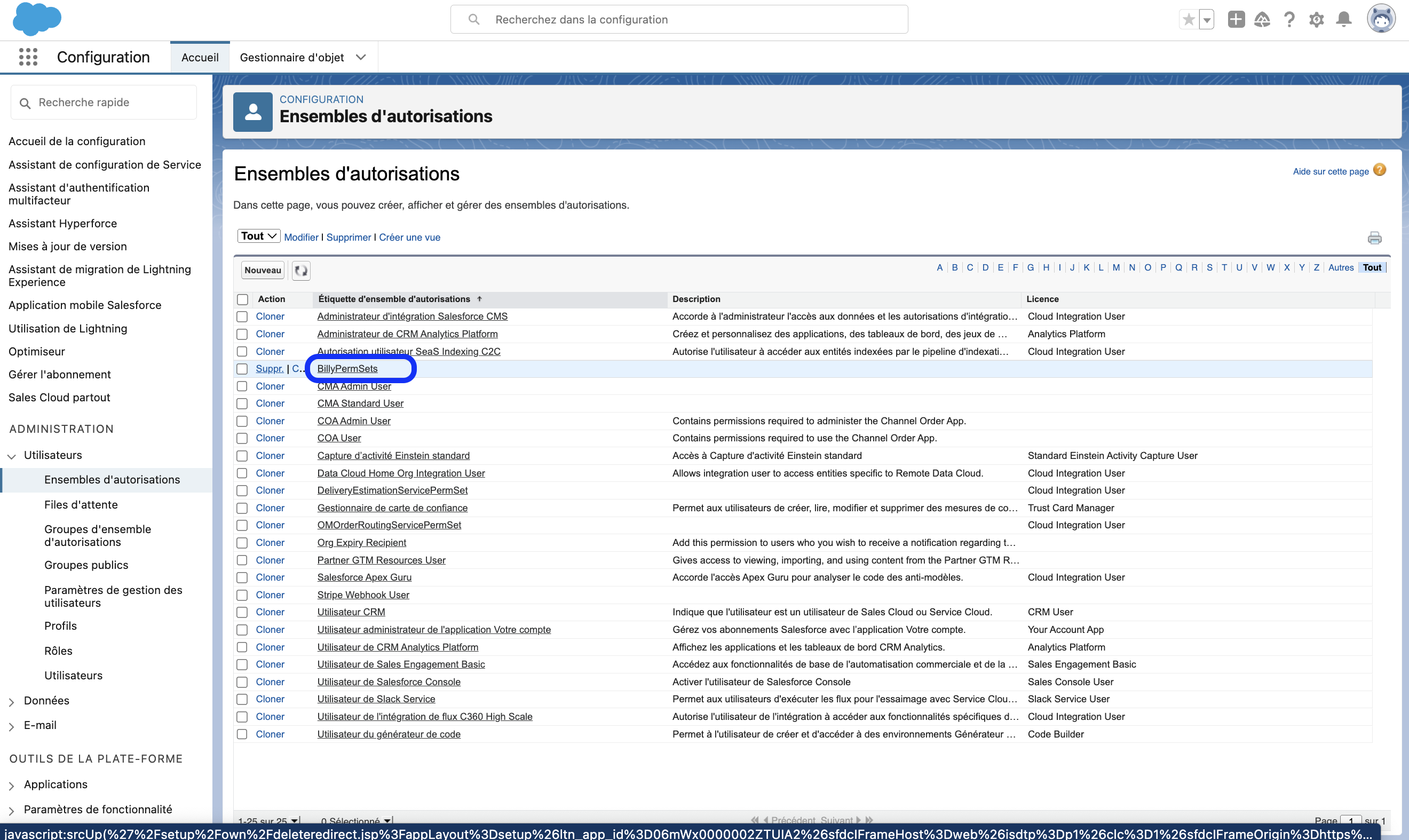Click the Supprimer view link
Viewport: 1409px width, 840px height.
[x=349, y=237]
